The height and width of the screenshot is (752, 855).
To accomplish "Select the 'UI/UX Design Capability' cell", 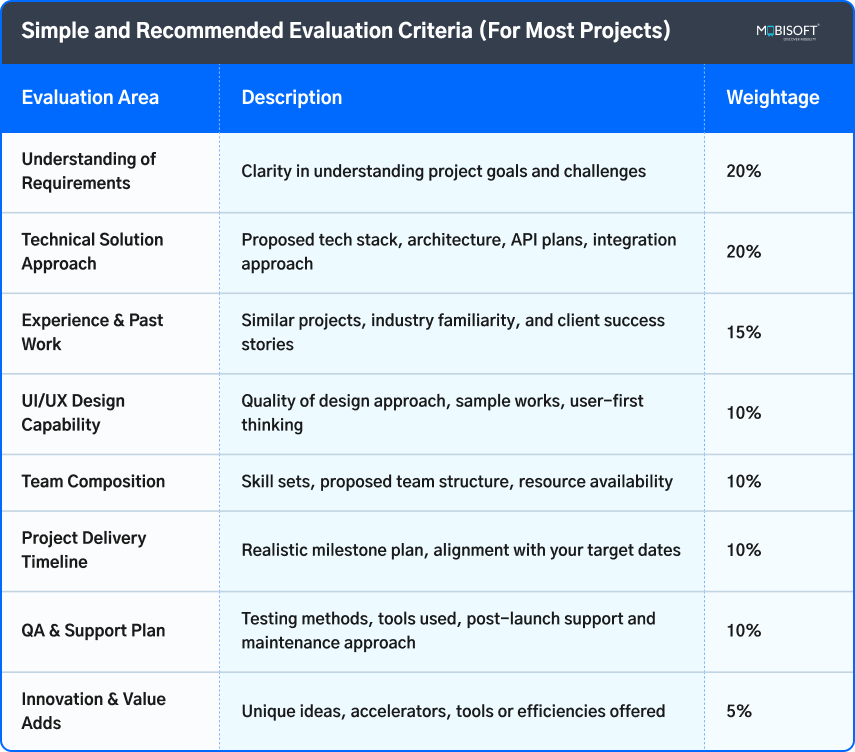I will (x=73, y=413).
